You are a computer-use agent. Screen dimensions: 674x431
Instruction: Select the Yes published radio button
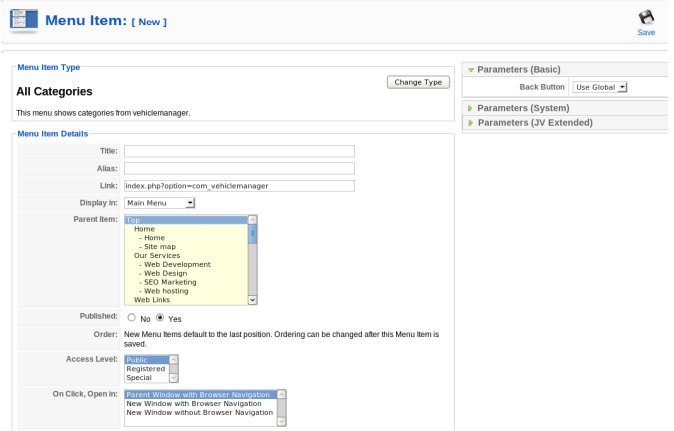coord(160,318)
